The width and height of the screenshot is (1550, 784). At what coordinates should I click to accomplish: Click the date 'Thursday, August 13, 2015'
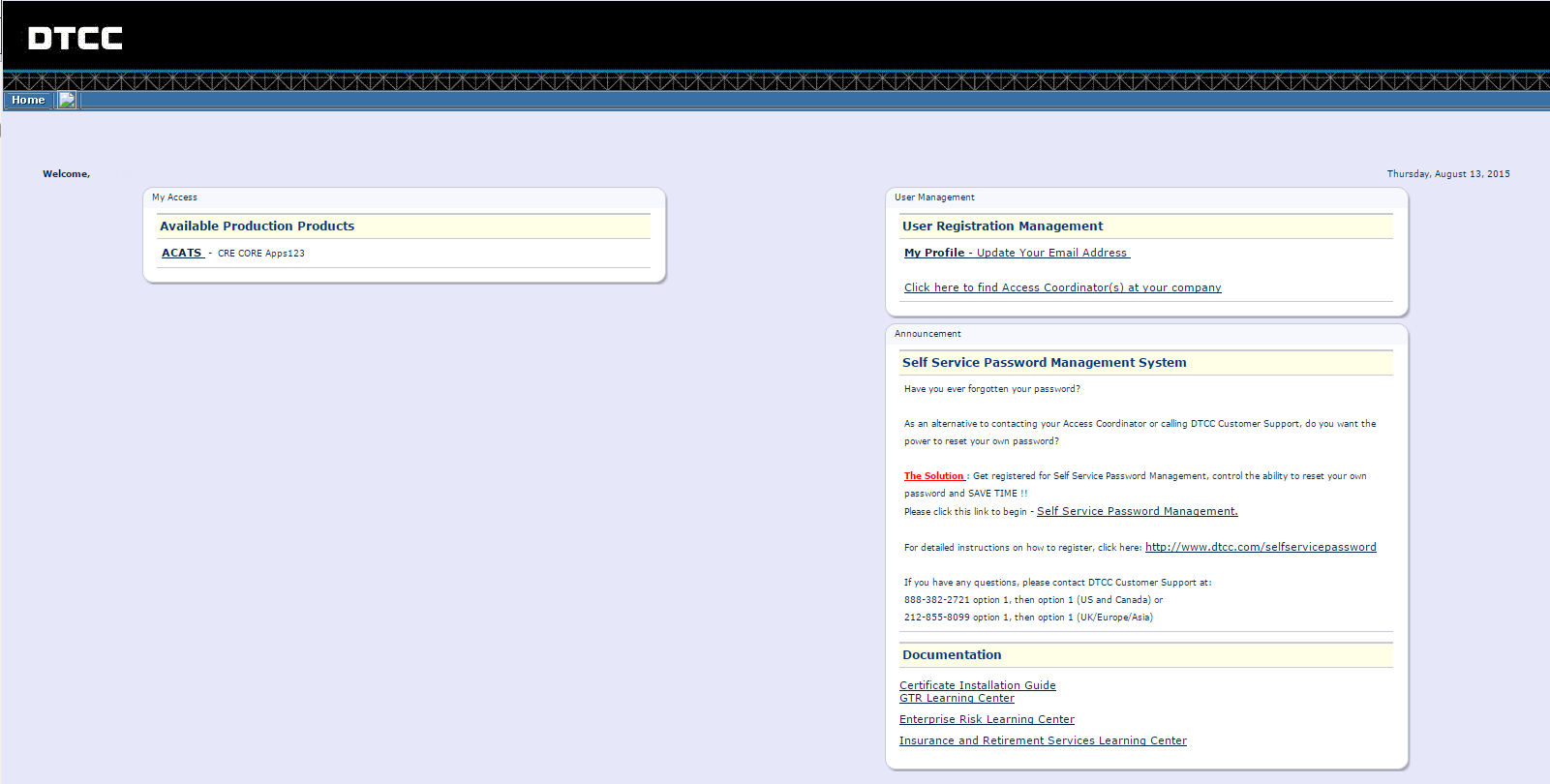tap(1448, 174)
